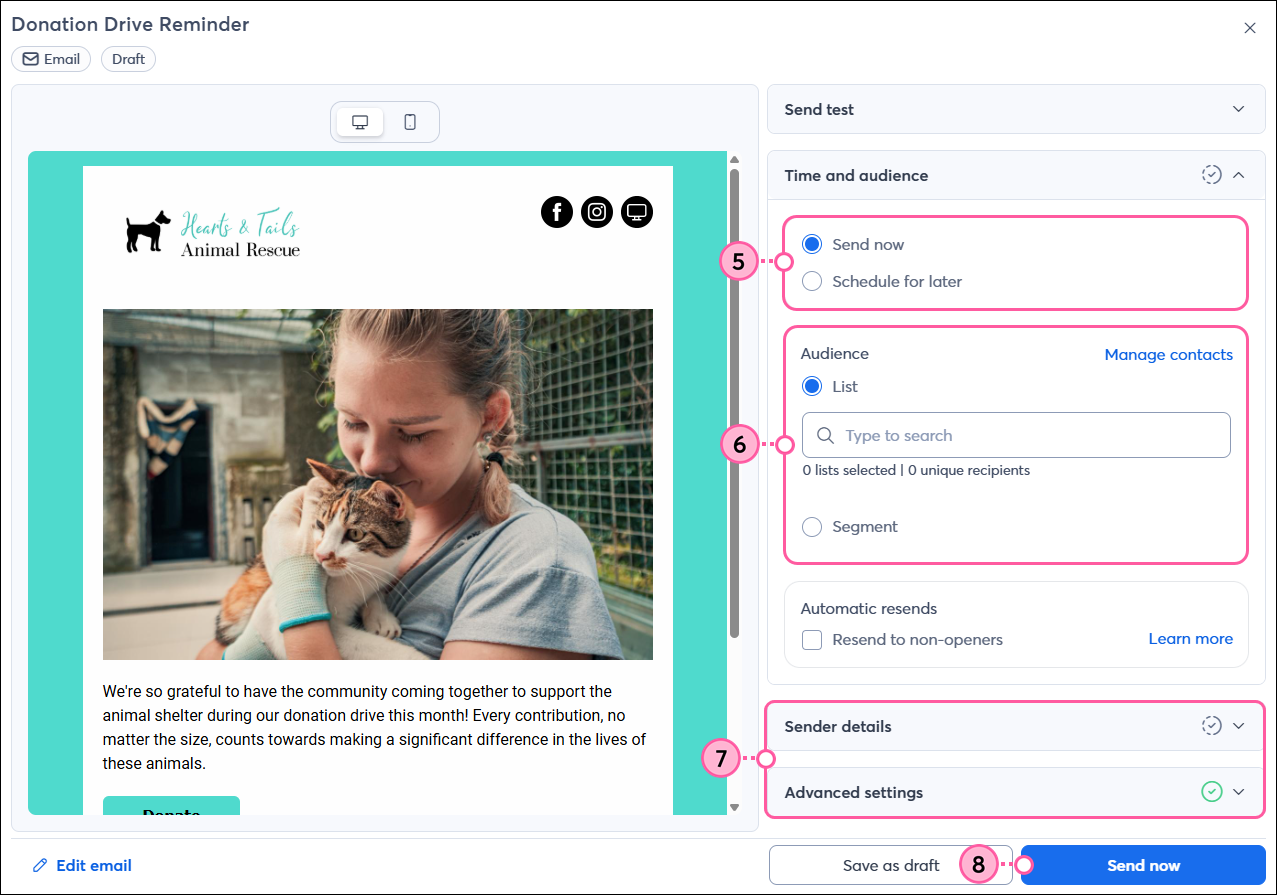Click the search magnifier in the audience field
The width and height of the screenshot is (1277, 895).
[824, 435]
